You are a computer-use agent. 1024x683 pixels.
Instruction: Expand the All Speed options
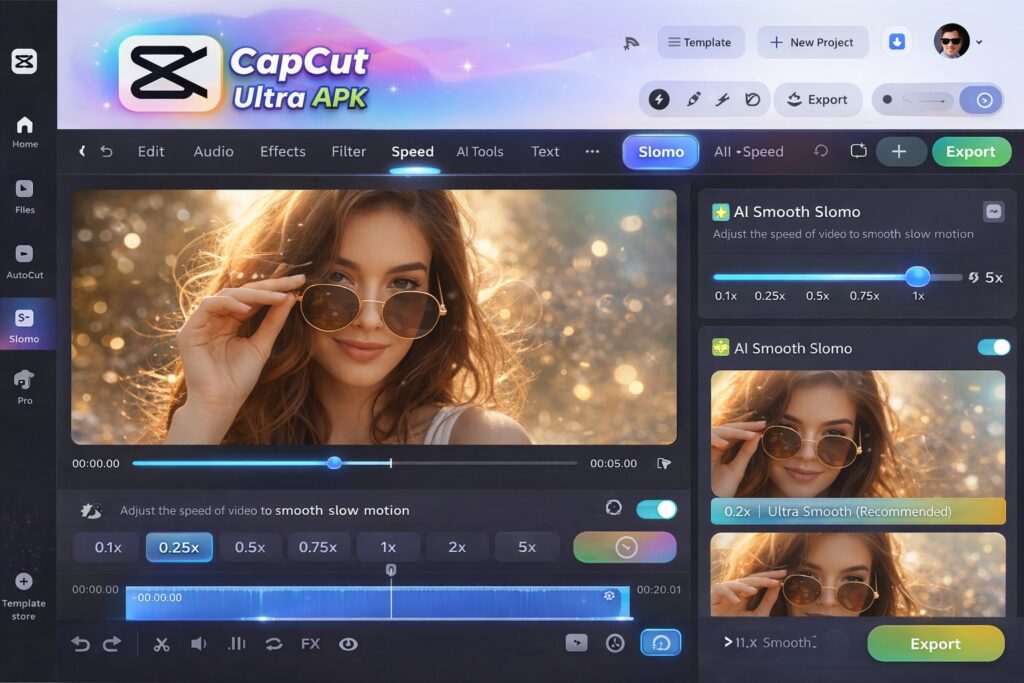[748, 152]
